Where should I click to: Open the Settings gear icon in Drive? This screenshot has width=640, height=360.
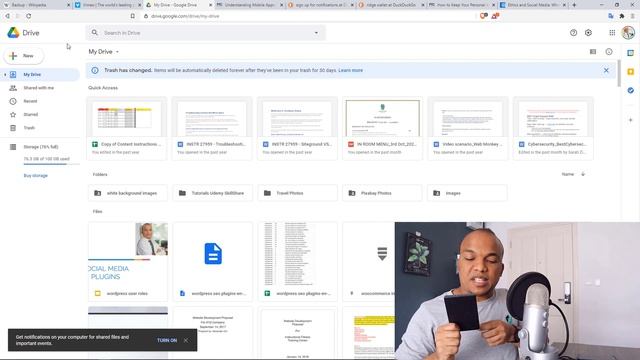coord(588,33)
